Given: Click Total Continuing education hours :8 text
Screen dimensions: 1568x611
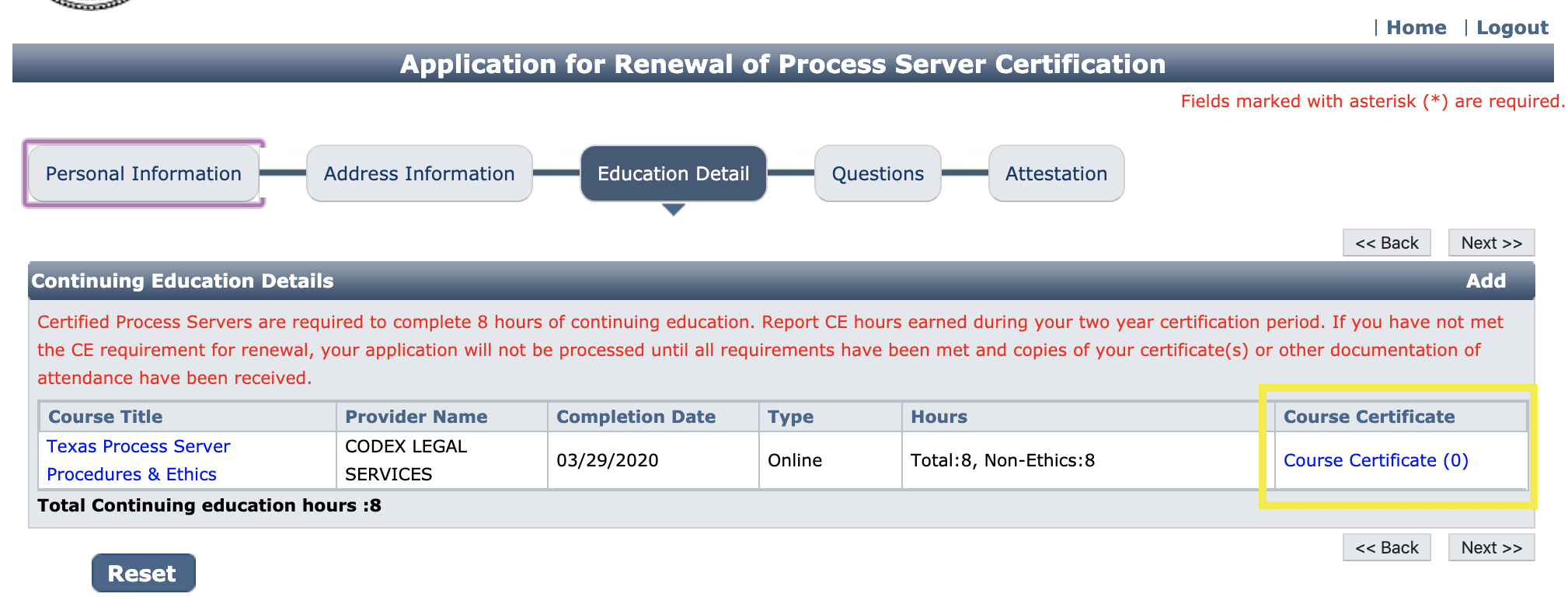Looking at the screenshot, I should (x=209, y=505).
